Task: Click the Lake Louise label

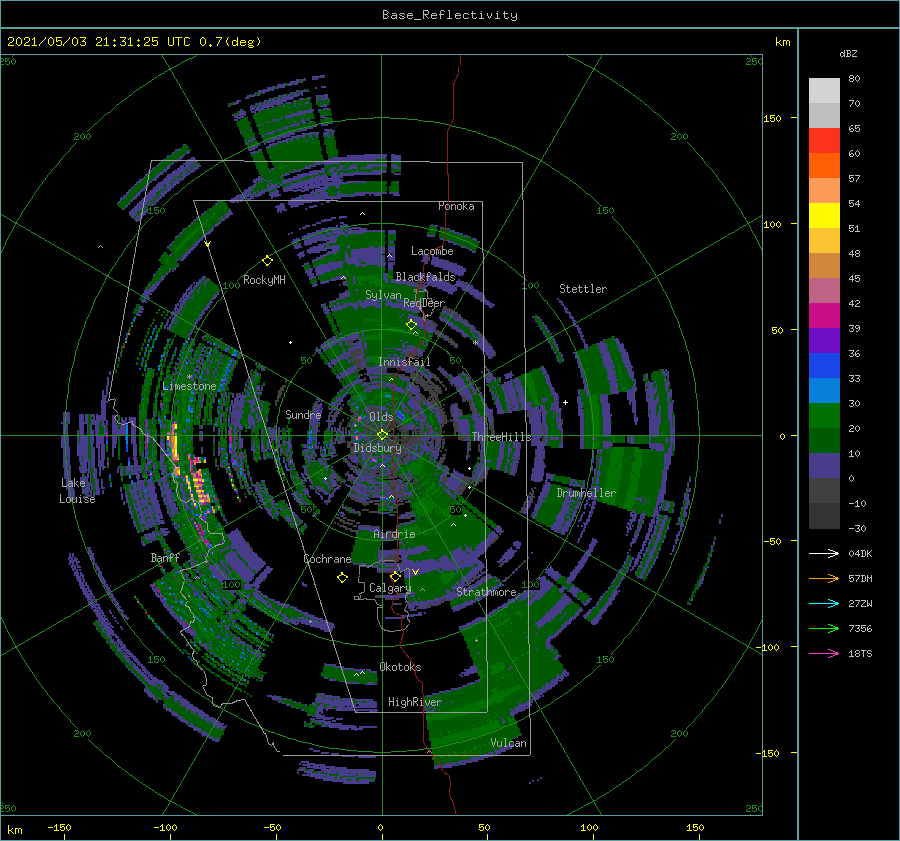Action: click(77, 491)
